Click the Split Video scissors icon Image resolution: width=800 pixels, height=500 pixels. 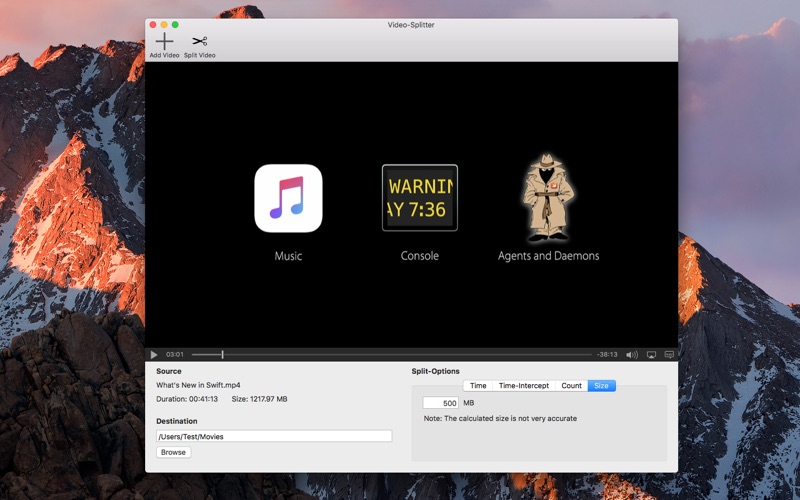tap(199, 41)
